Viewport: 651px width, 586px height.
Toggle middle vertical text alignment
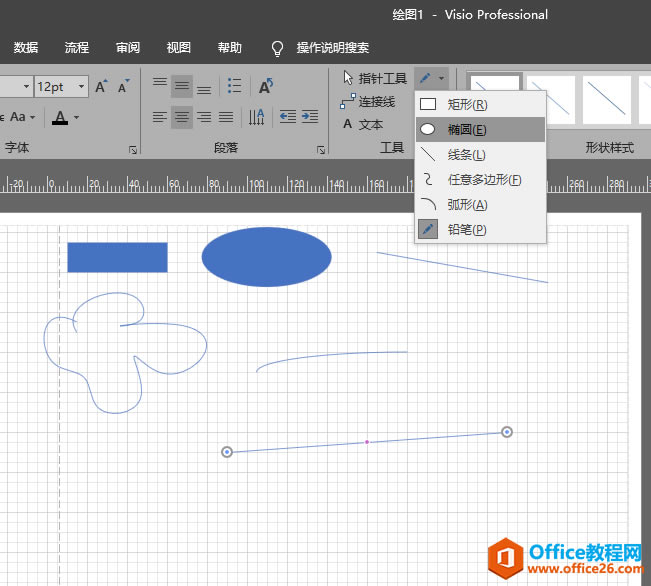tap(181, 86)
